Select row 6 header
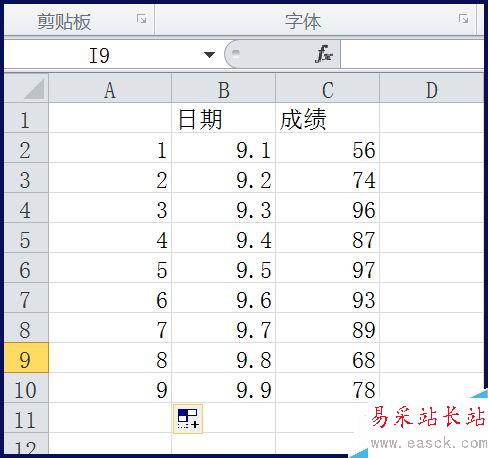The image size is (488, 458). [27, 268]
